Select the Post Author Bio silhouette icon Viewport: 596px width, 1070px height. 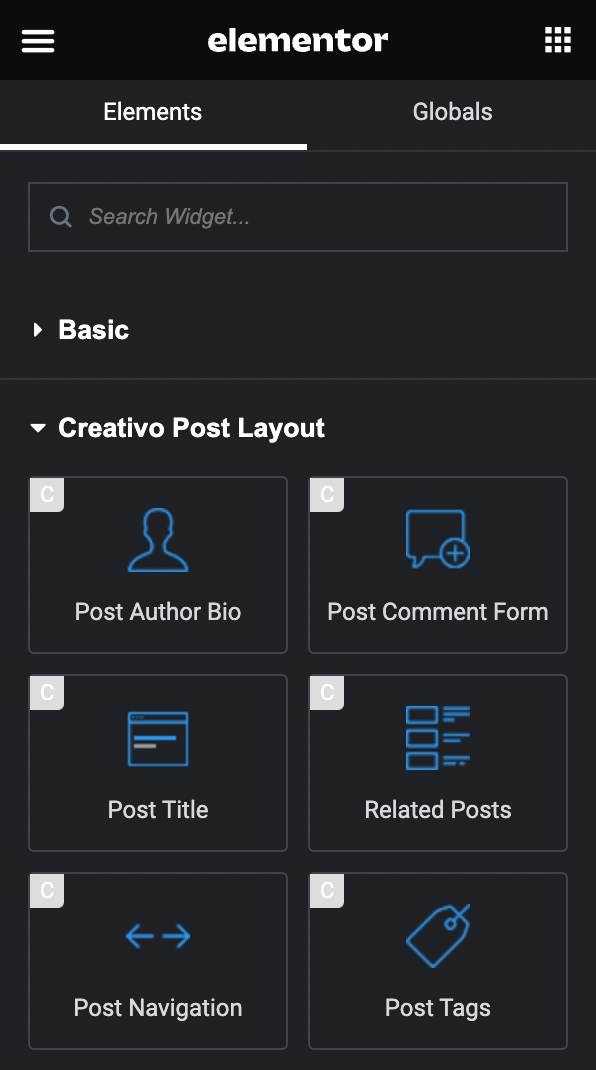click(158, 540)
